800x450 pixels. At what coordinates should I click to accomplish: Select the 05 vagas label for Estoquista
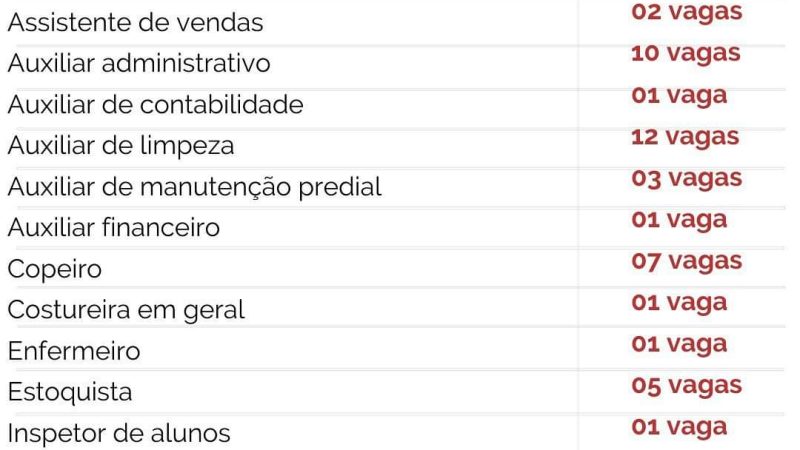[x=686, y=386]
